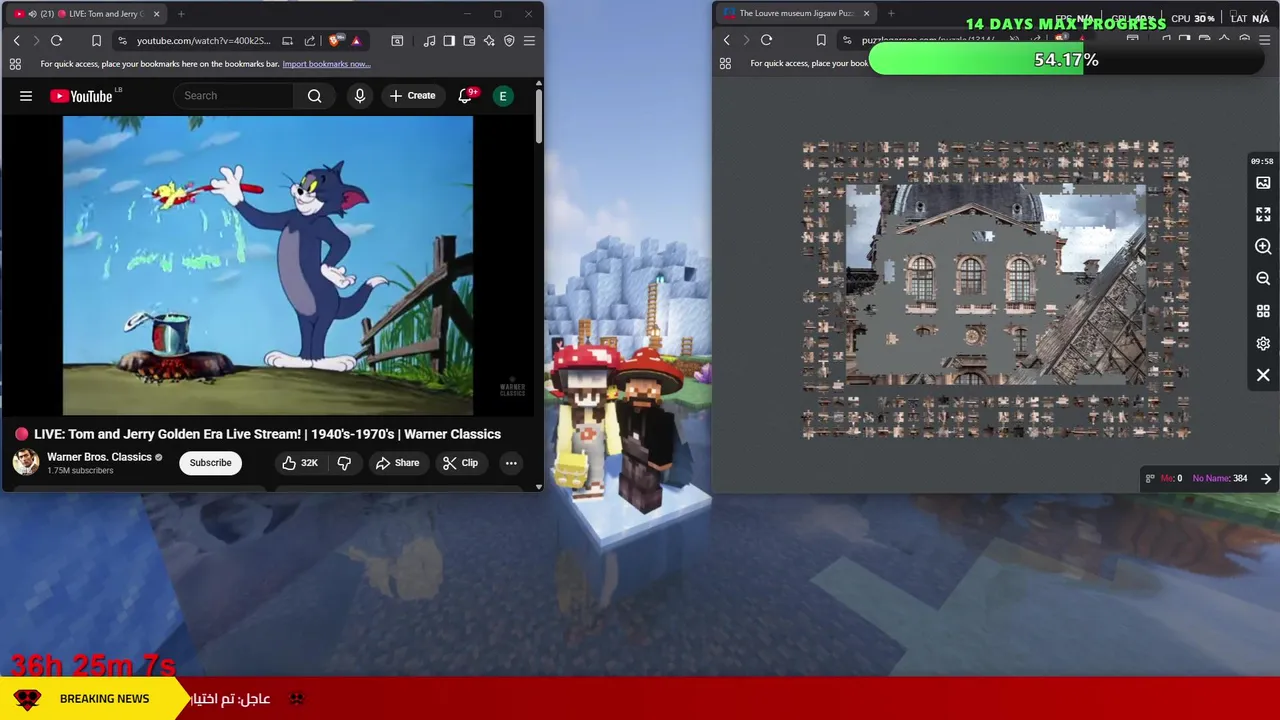Open Warner Bros. Classics channel name
This screenshot has width=1280, height=720.
click(x=99, y=457)
